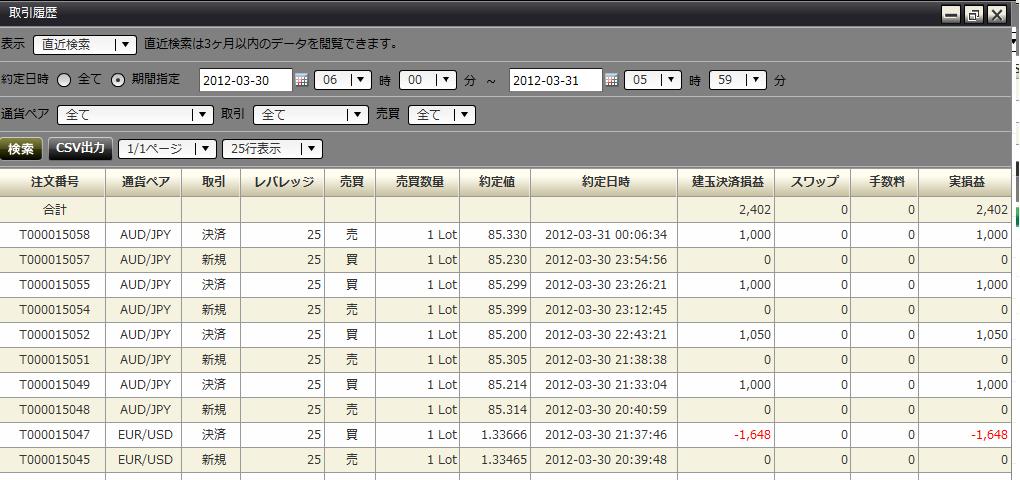Click the end date field 2012-03-31

[x=556, y=80]
